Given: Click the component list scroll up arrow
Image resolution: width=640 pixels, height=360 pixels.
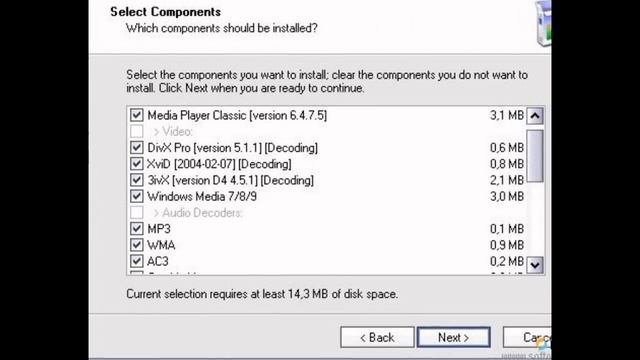Looking at the screenshot, I should click(535, 116).
